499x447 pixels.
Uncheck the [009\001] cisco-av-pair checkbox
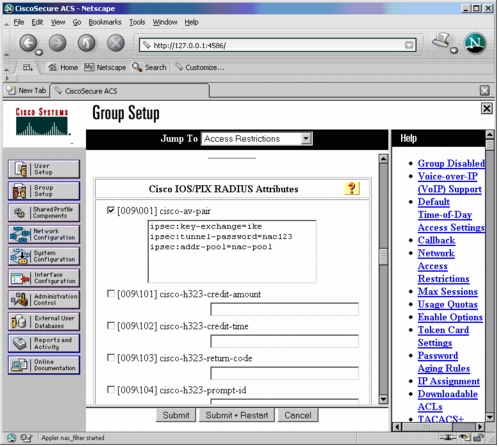click(110, 210)
